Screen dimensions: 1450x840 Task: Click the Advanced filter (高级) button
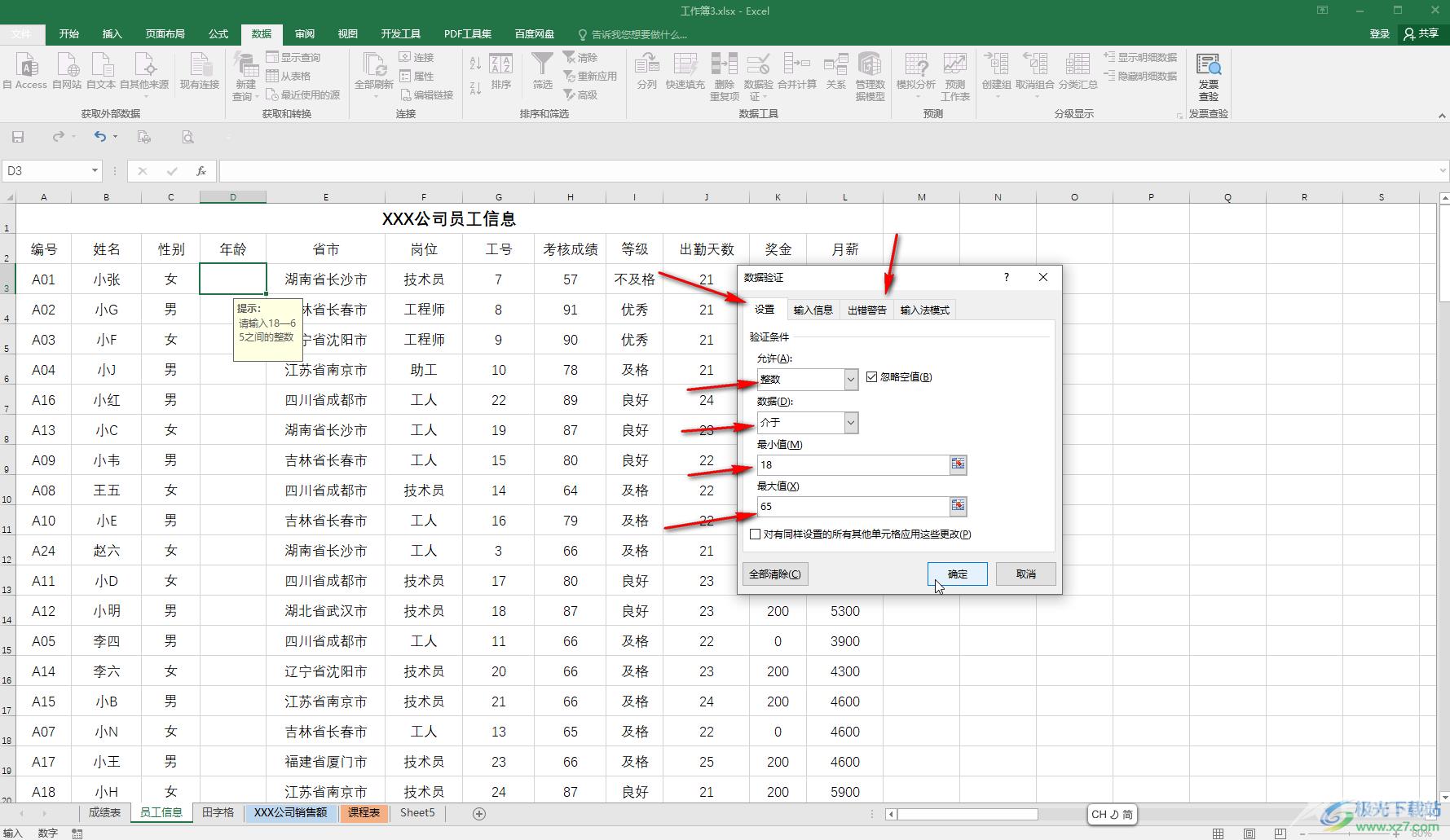tap(580, 95)
